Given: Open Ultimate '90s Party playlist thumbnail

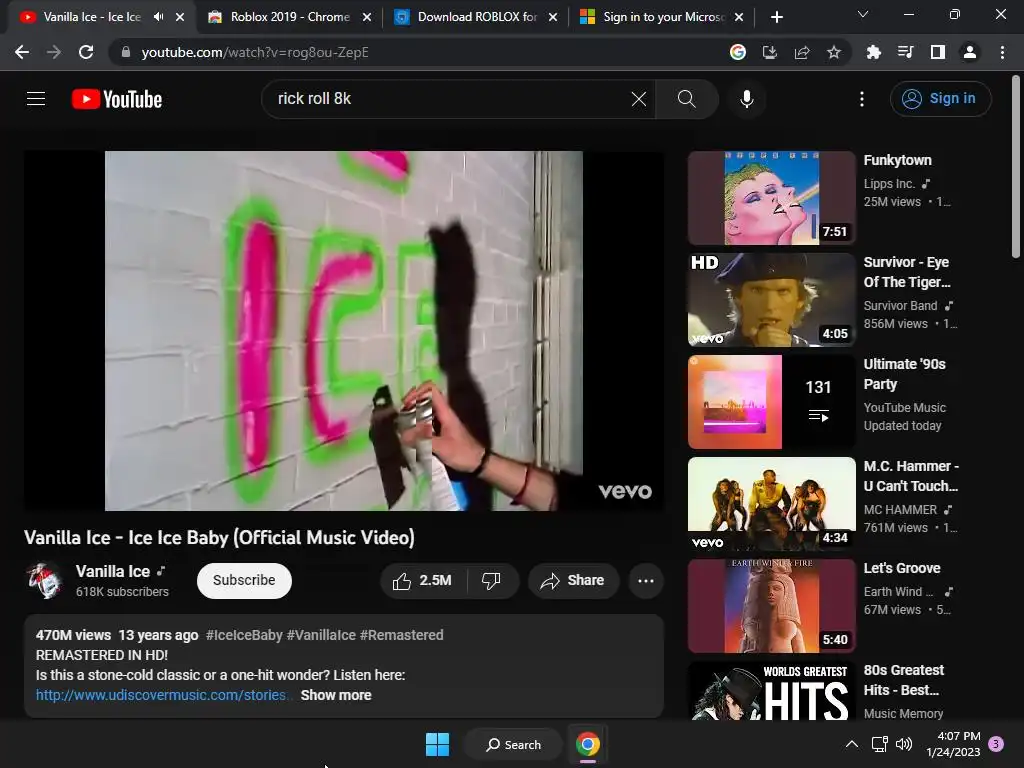Looking at the screenshot, I should click(x=771, y=402).
